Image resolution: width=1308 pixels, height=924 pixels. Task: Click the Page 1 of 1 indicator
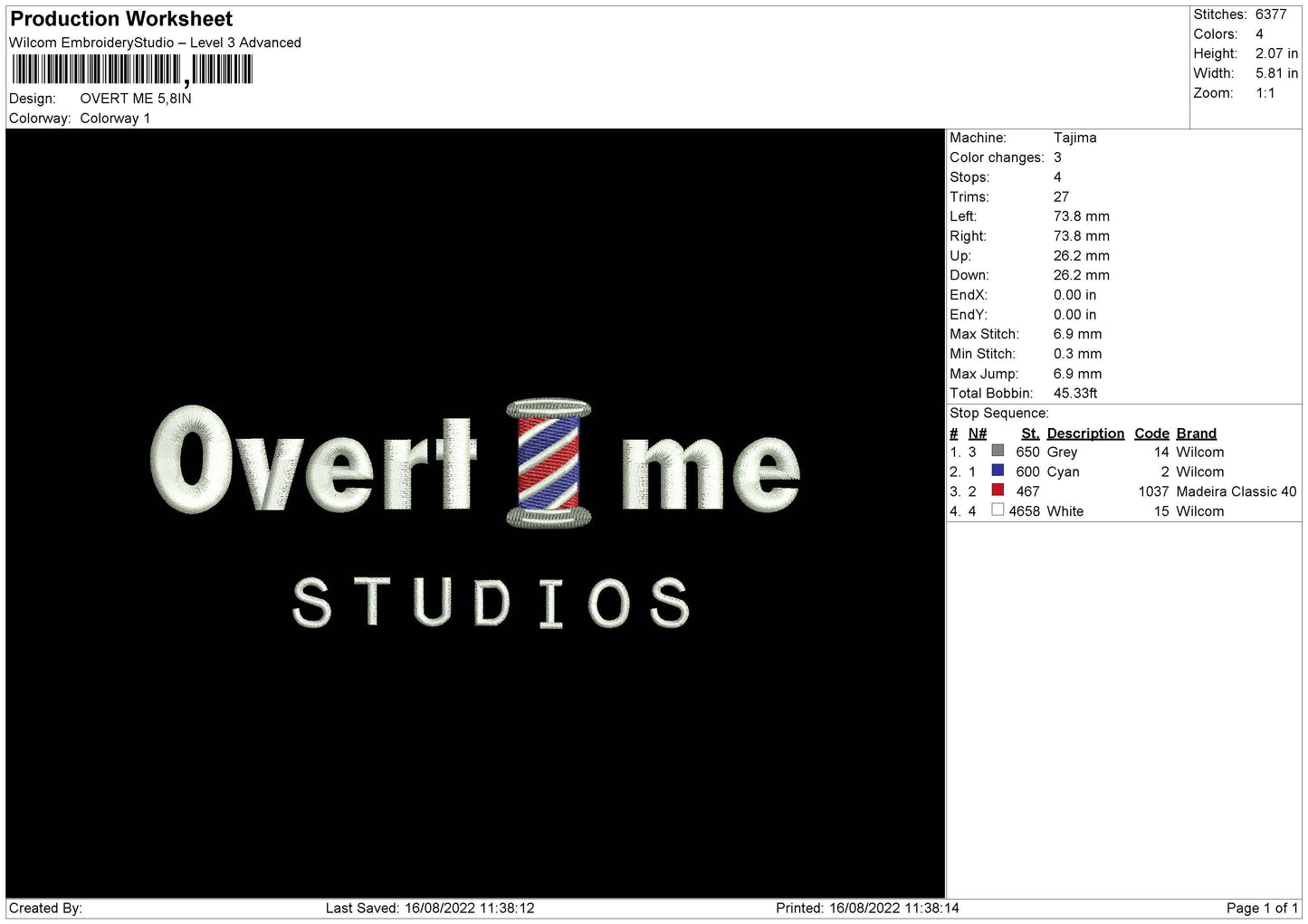1263,909
